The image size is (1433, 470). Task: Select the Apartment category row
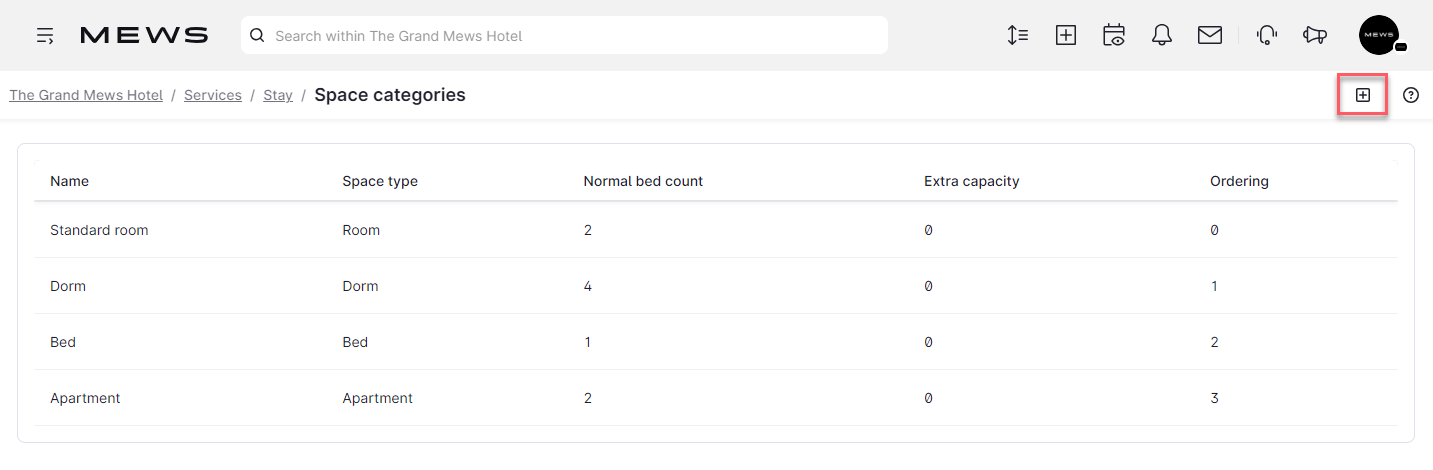coord(716,398)
